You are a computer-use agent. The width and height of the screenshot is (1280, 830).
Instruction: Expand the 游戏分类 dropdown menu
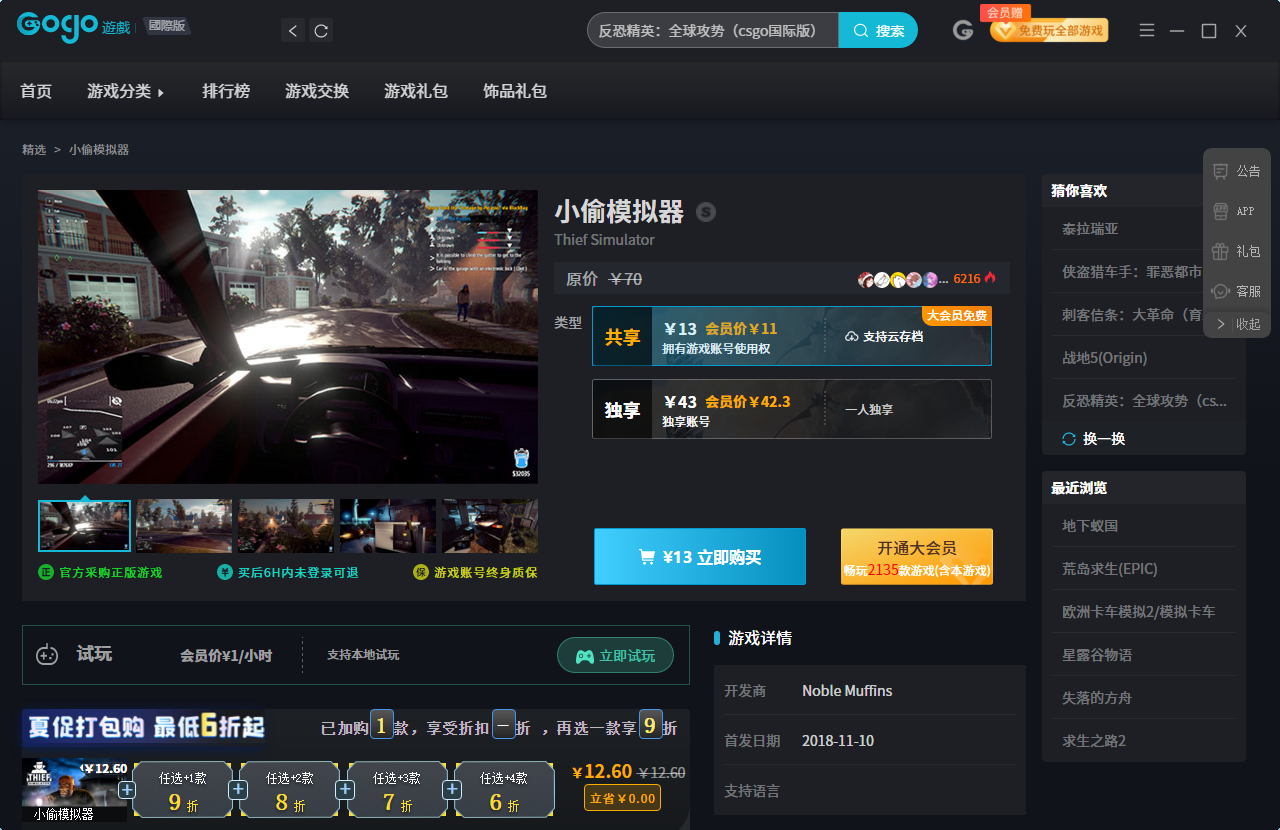click(125, 91)
